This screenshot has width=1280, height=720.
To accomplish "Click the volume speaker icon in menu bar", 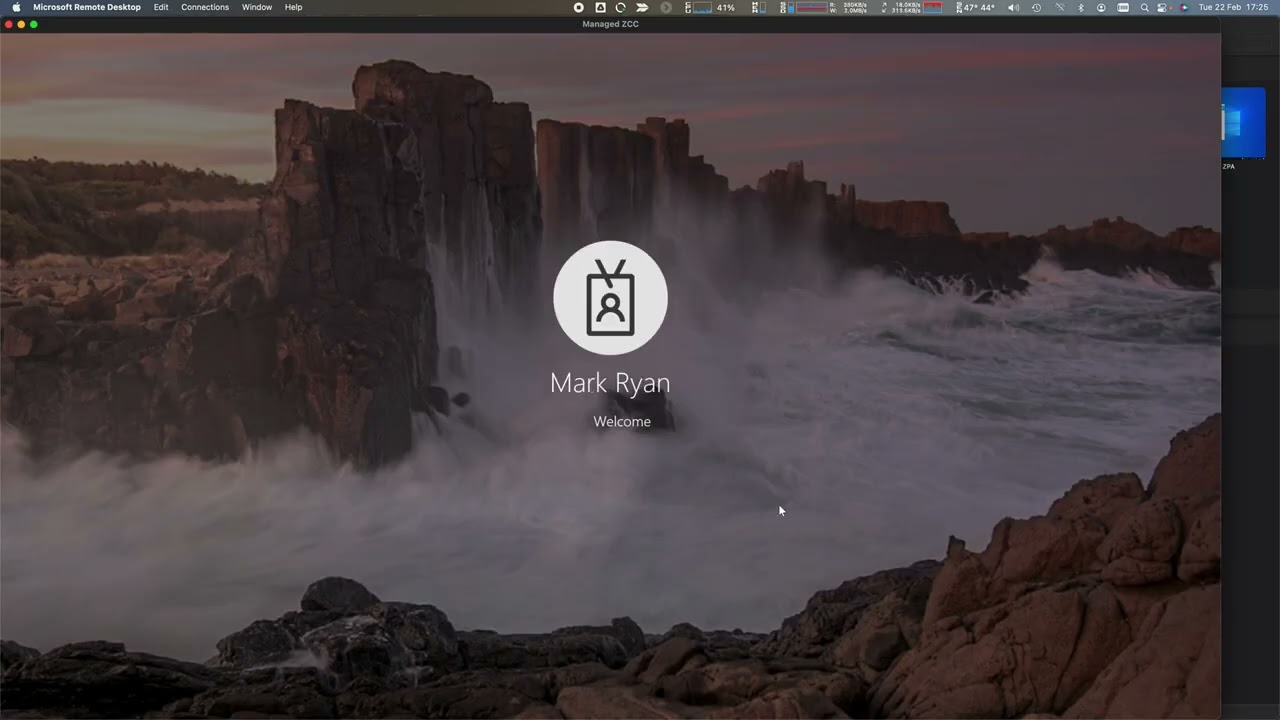I will 1014,7.
